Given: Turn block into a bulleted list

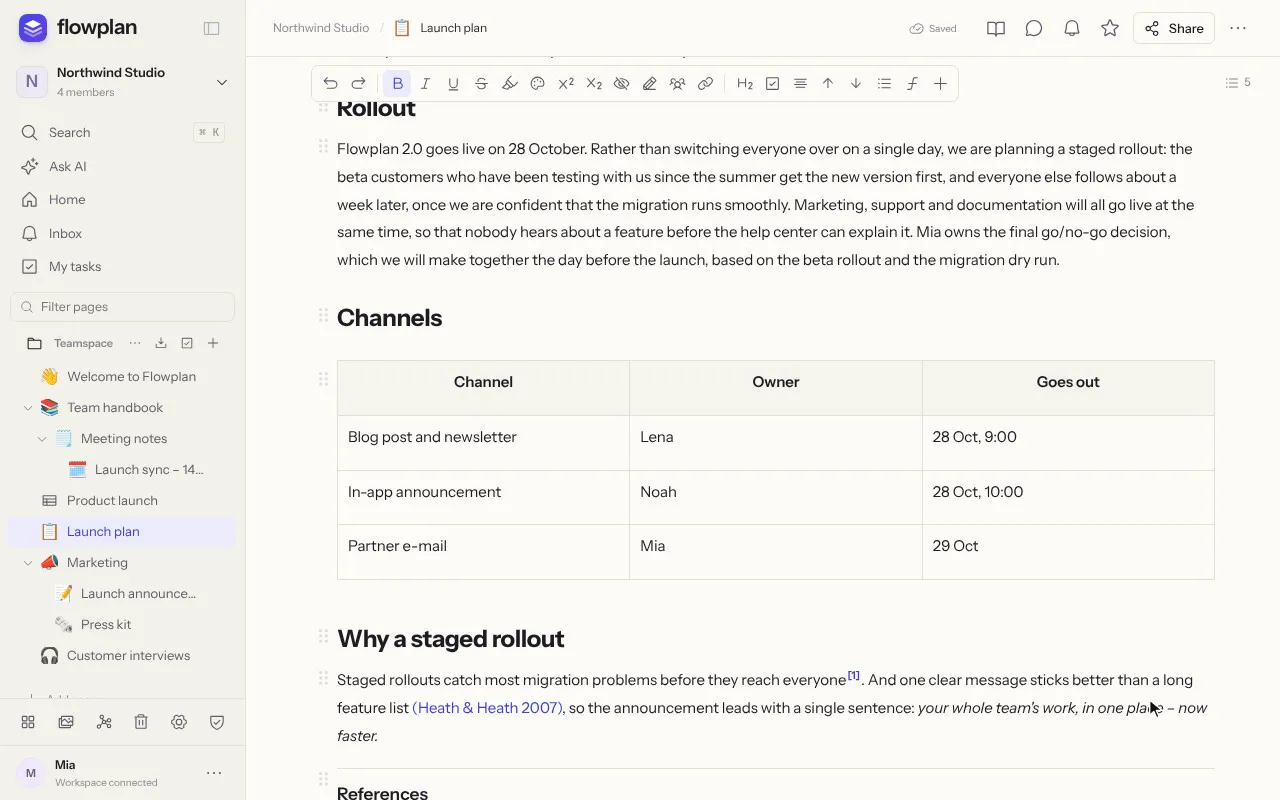Looking at the screenshot, I should click(884, 84).
